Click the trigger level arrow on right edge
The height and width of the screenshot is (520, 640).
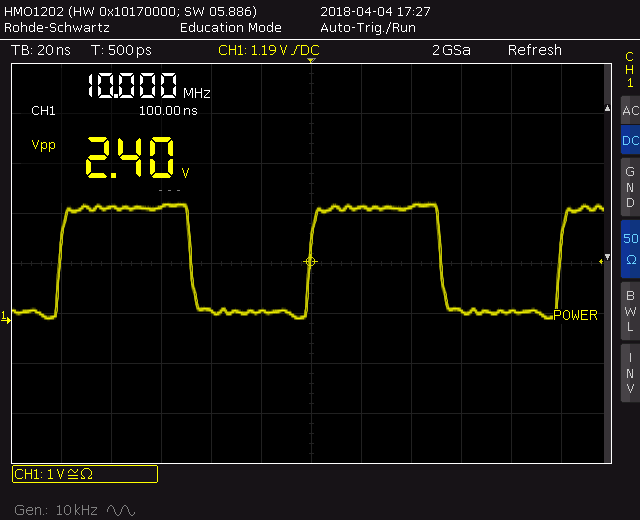[x=603, y=261]
